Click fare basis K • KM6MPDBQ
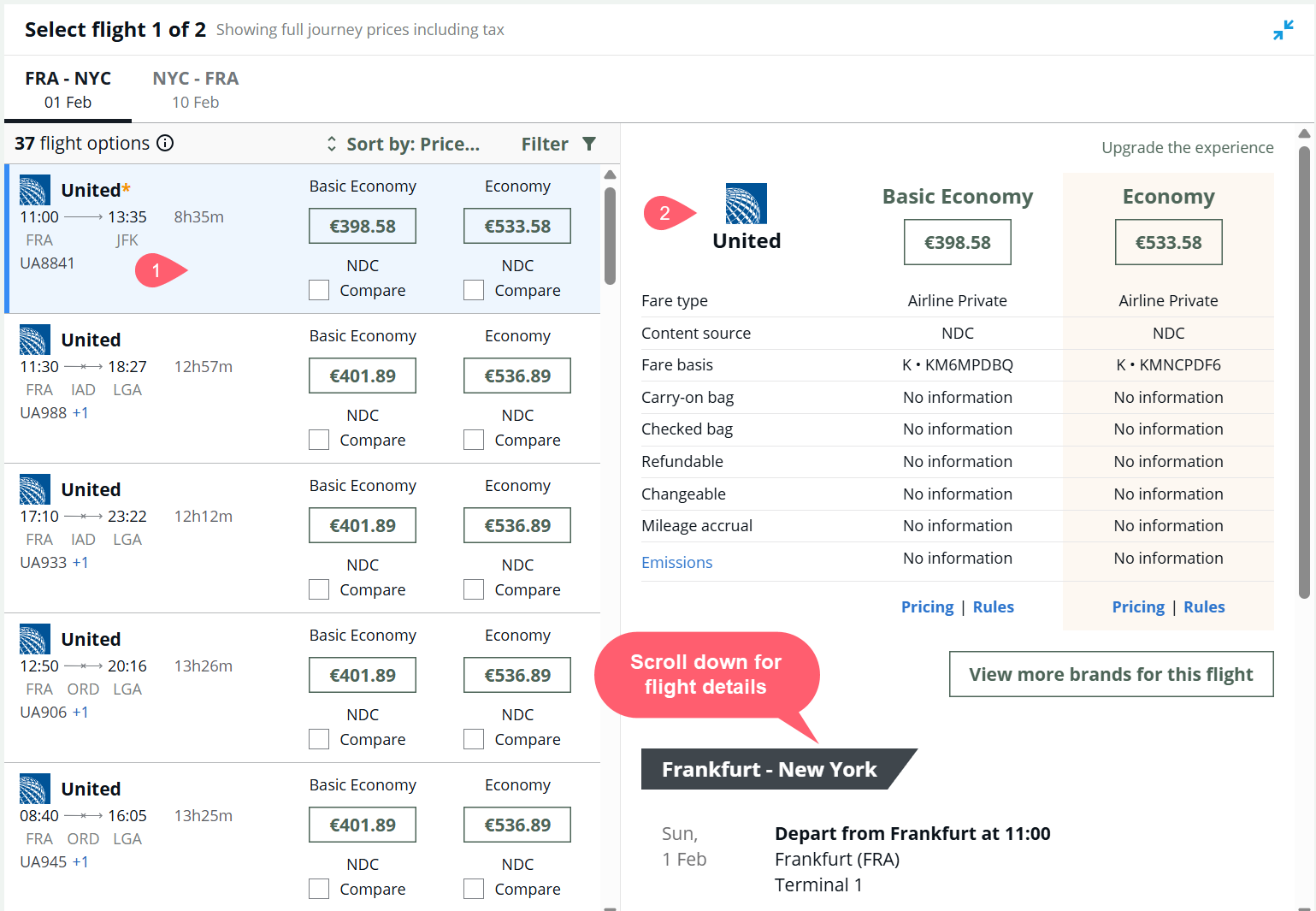This screenshot has height=911, width=1316. click(958, 364)
